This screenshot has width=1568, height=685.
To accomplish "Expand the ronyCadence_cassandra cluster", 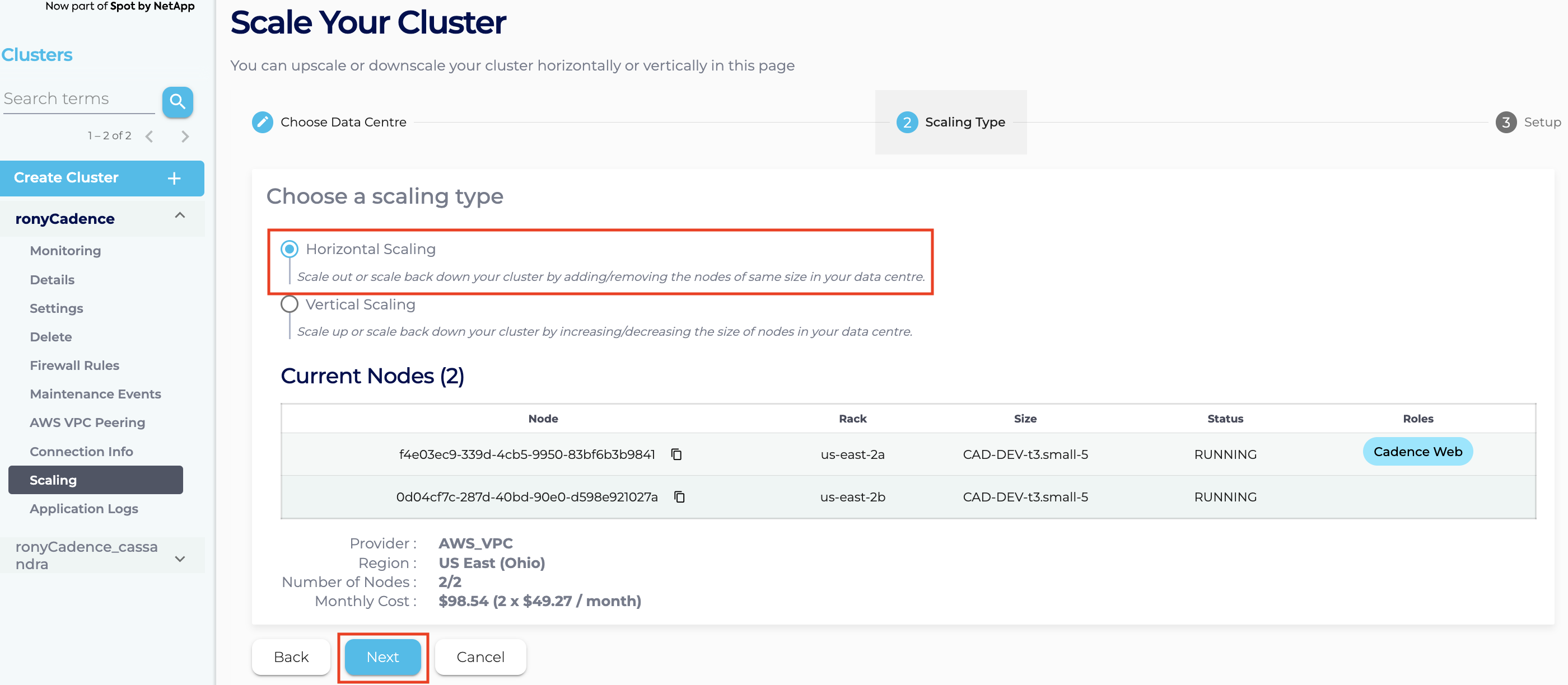I will [x=180, y=559].
